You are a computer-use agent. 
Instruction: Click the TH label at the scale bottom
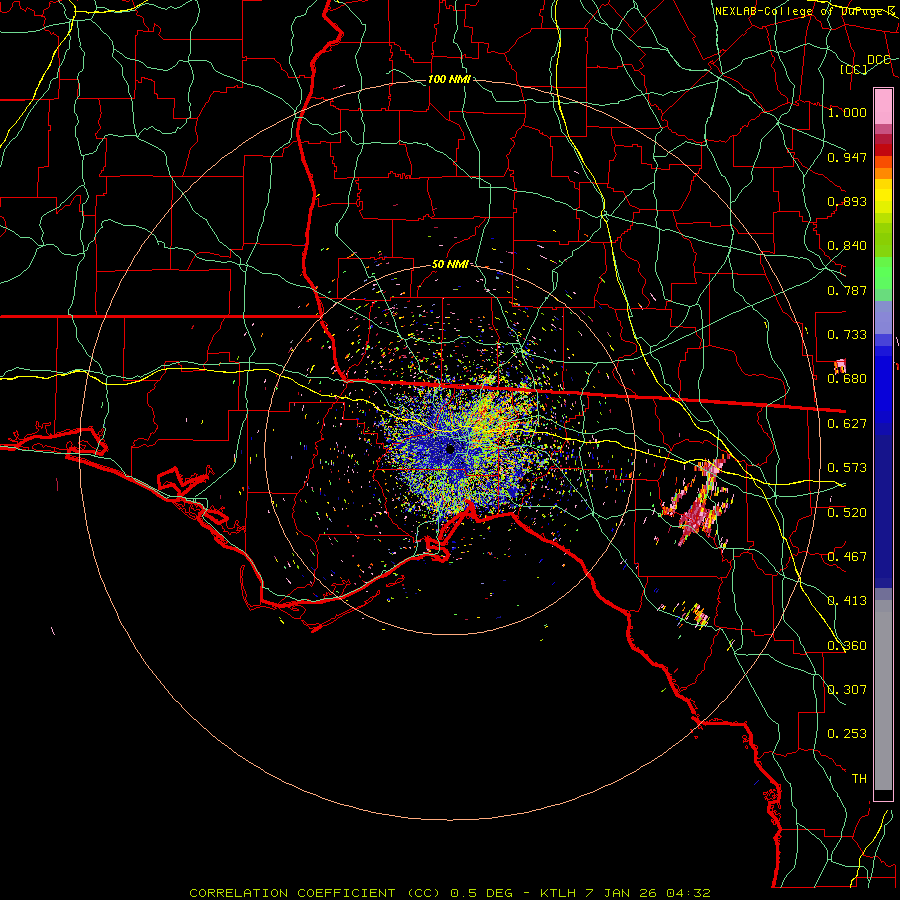859,779
